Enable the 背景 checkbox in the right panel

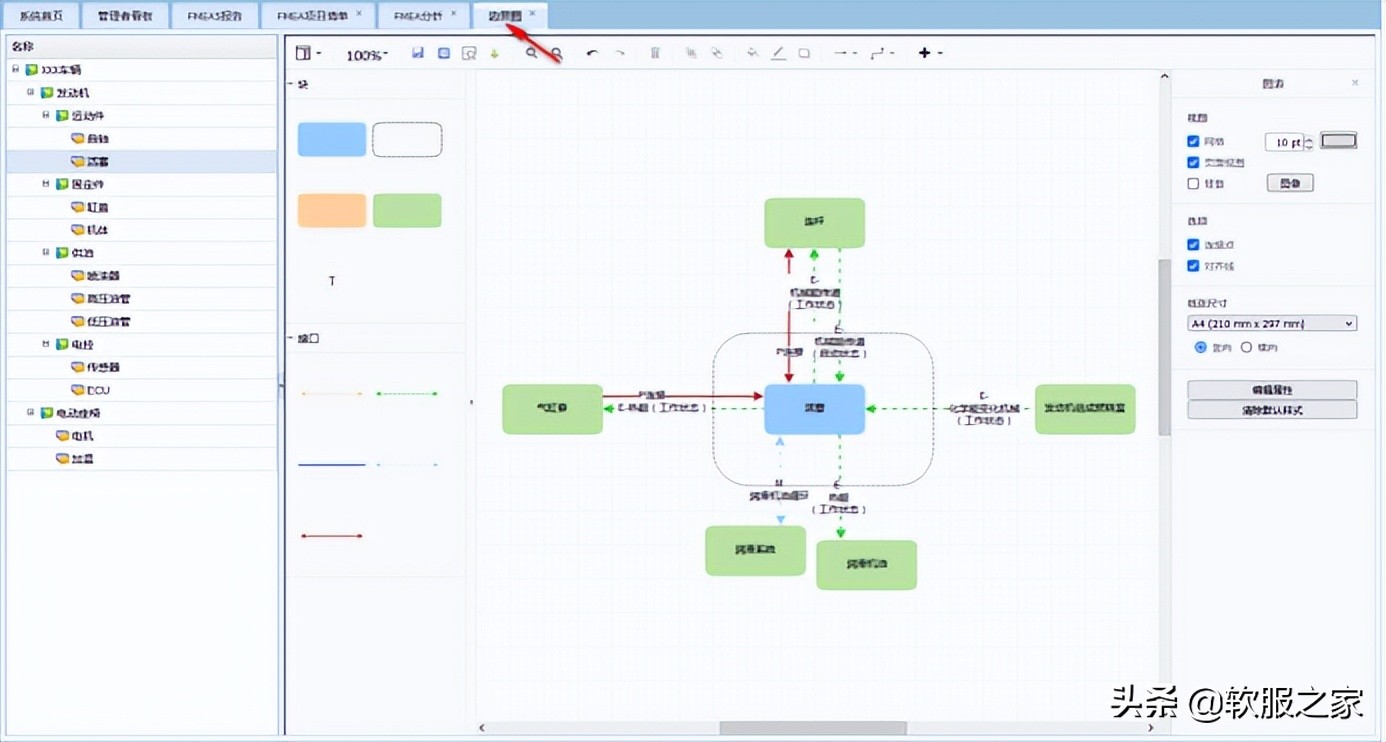(1193, 183)
